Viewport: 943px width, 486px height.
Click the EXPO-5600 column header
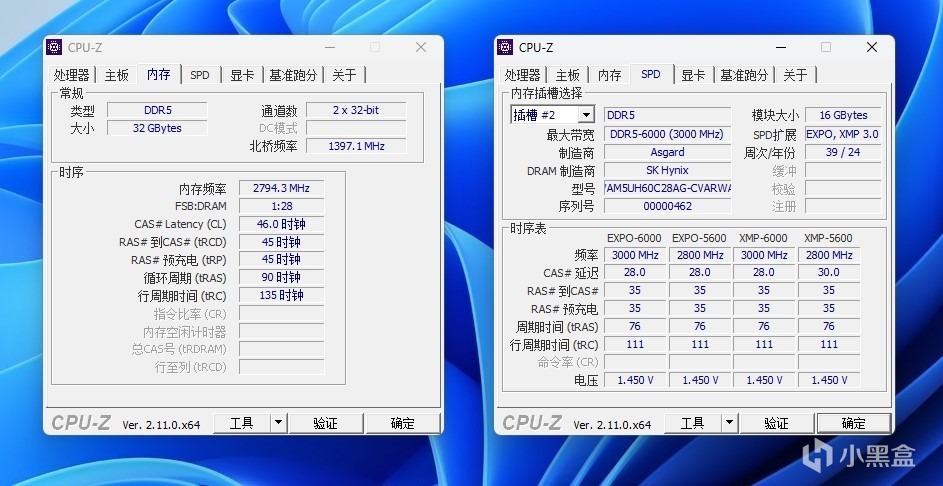[x=699, y=238]
